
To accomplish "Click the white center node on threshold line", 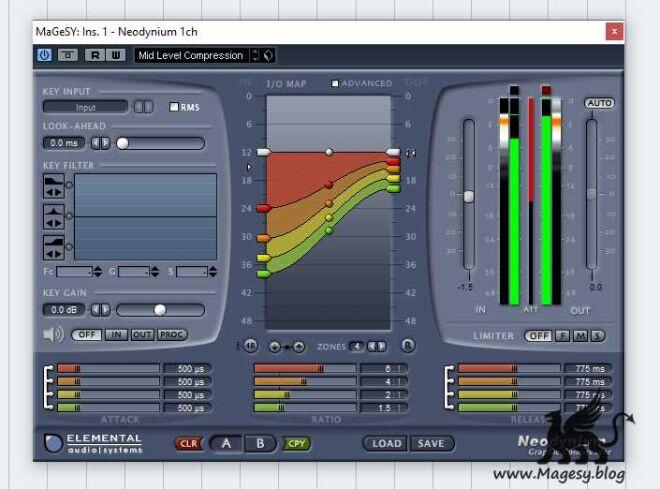I will tap(329, 151).
